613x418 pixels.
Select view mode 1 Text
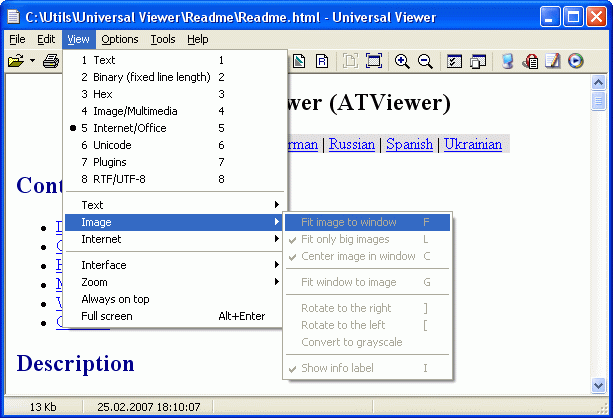(x=175, y=60)
